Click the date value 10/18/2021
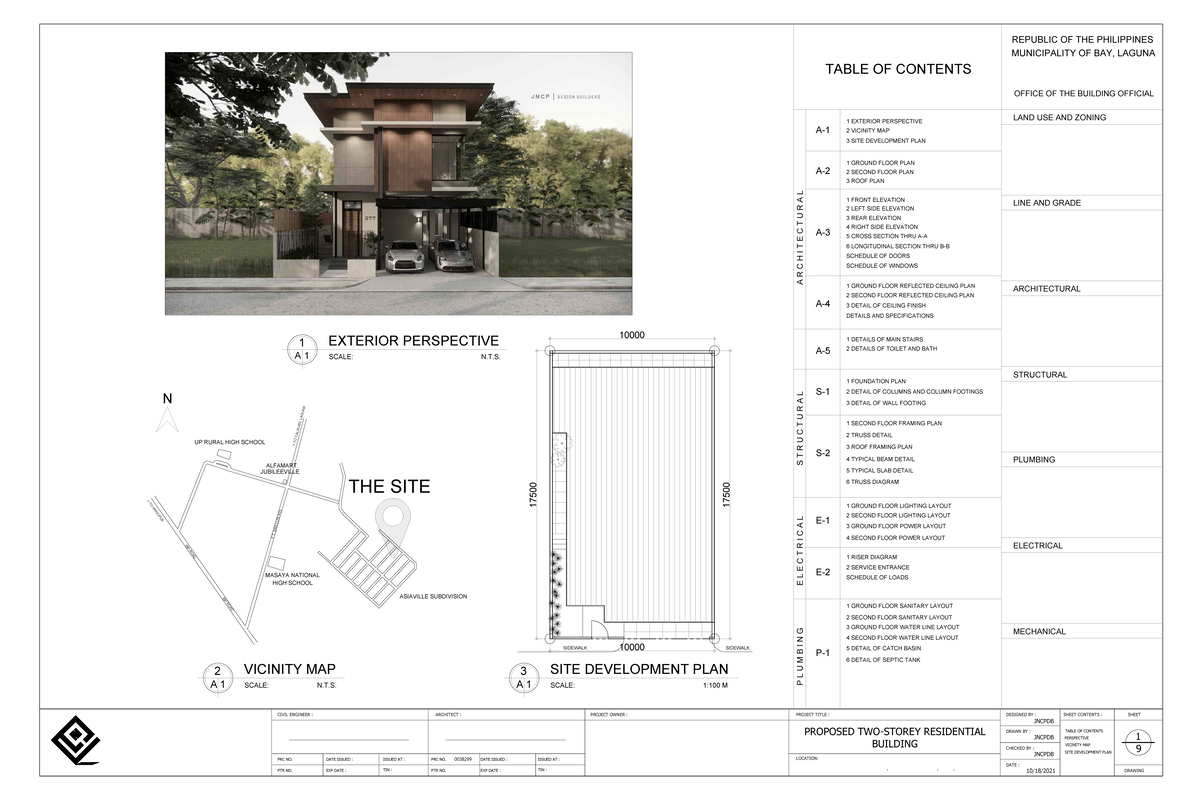This screenshot has height=800, width=1200. coord(1040,772)
